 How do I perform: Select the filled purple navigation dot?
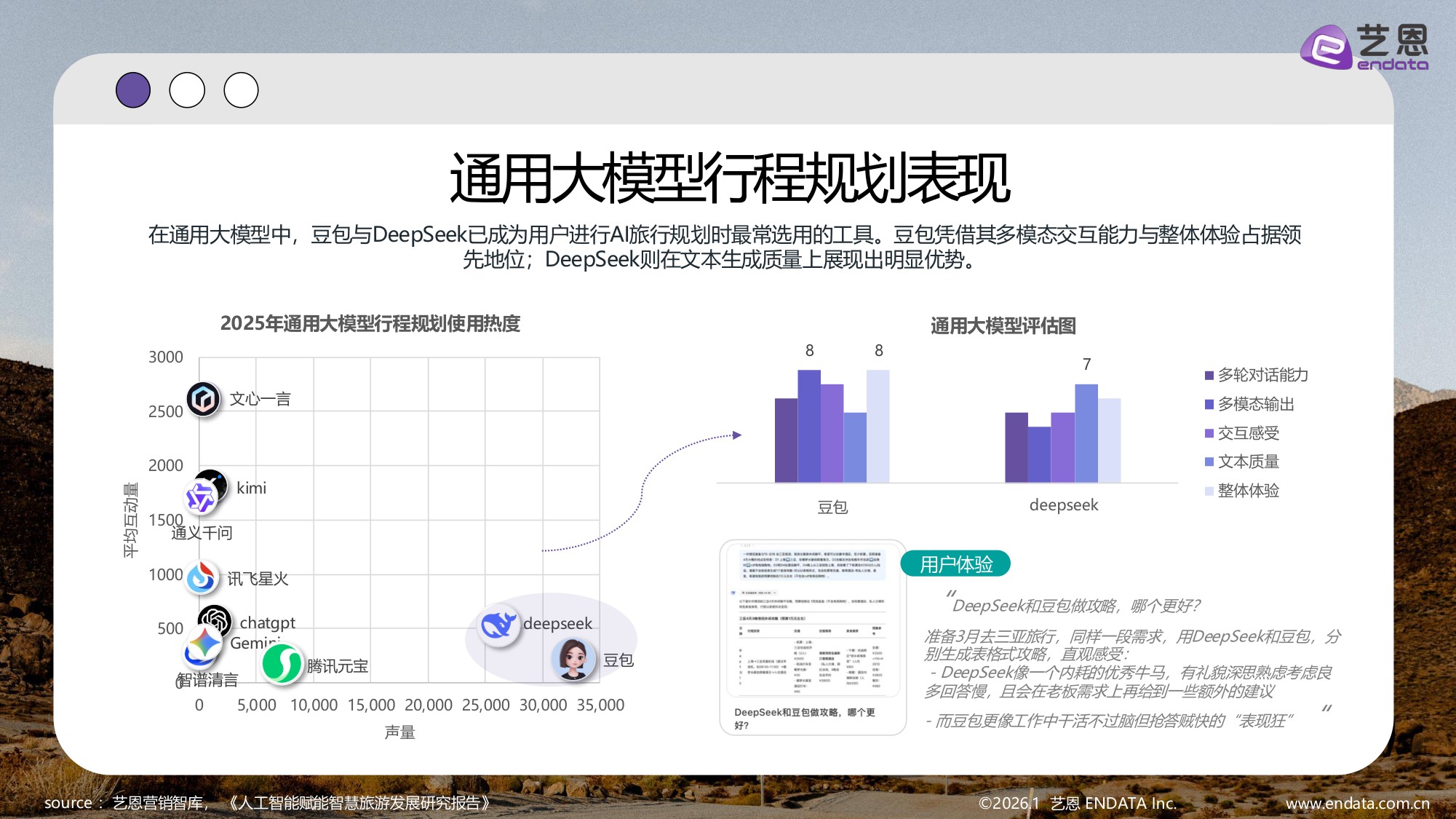click(x=134, y=89)
